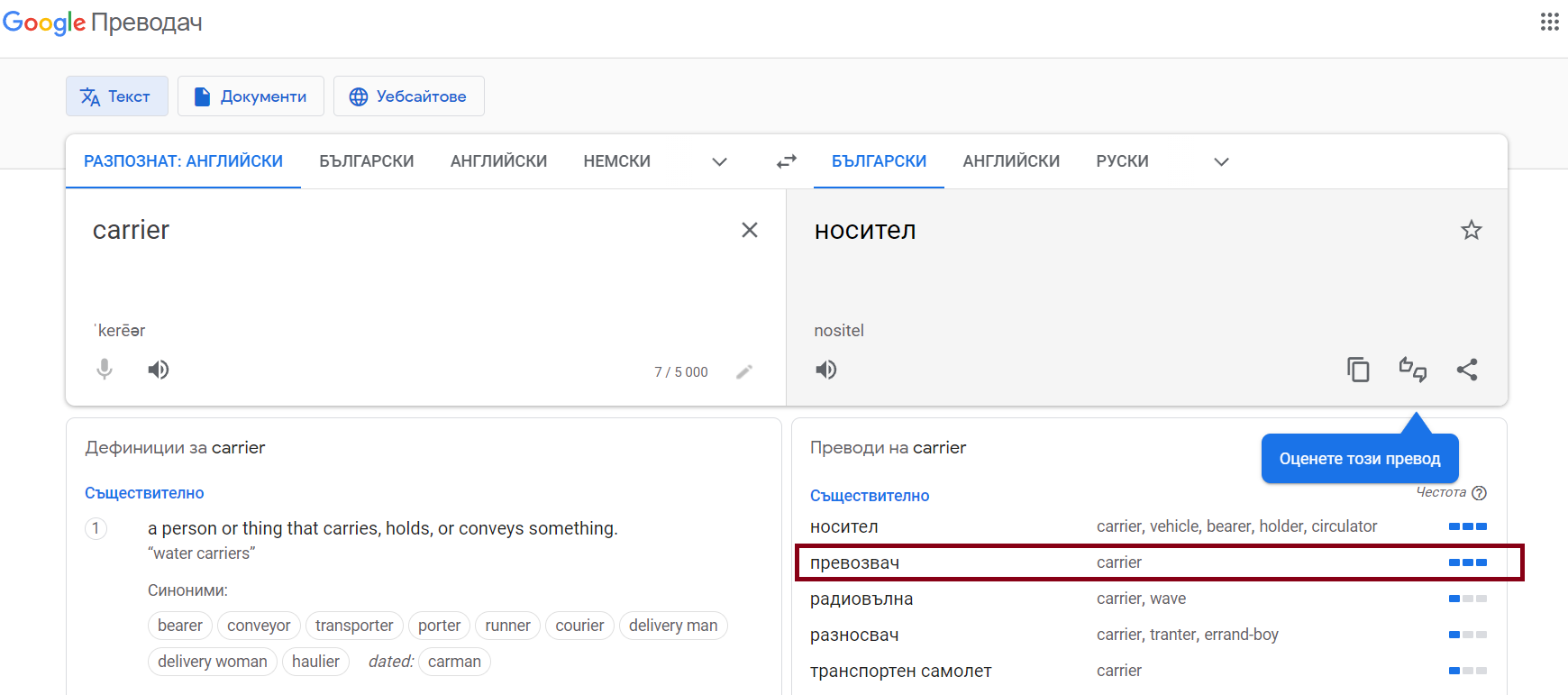Click the phonetic text ˈkerēər
Image resolution: width=1568 pixels, height=695 pixels.
pyautogui.click(x=120, y=331)
